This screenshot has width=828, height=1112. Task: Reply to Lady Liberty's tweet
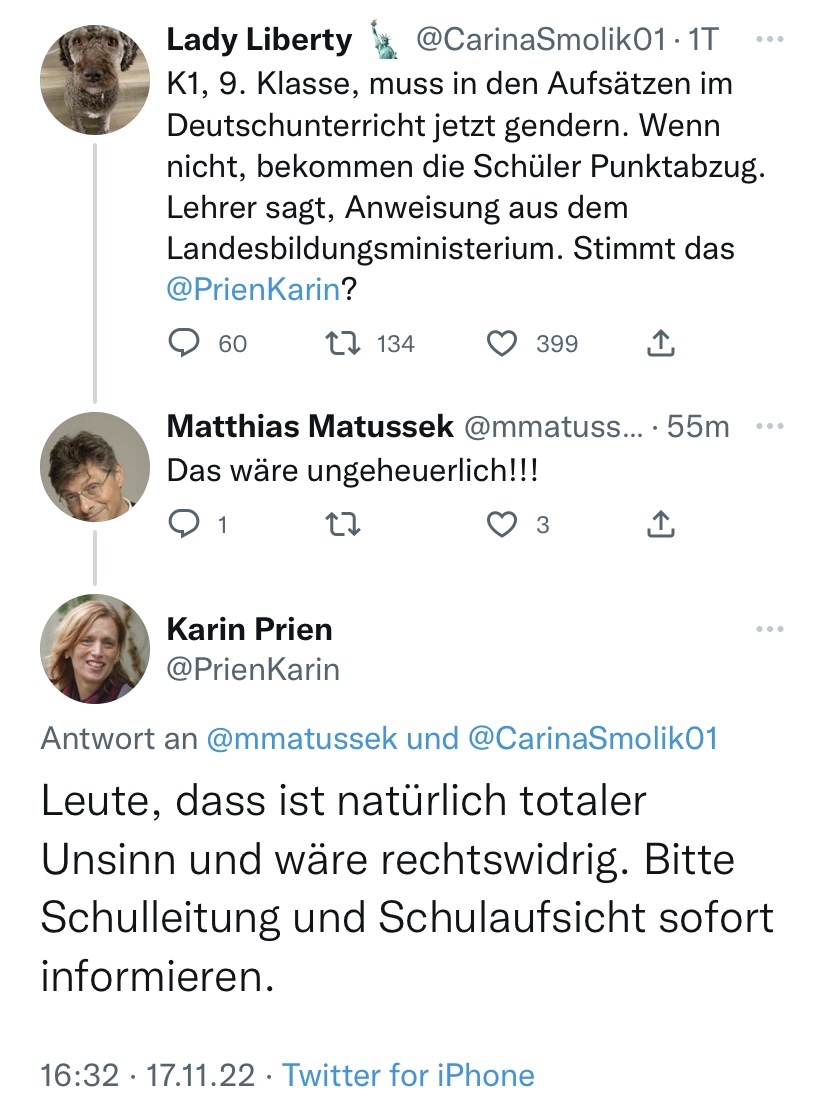coord(184,343)
